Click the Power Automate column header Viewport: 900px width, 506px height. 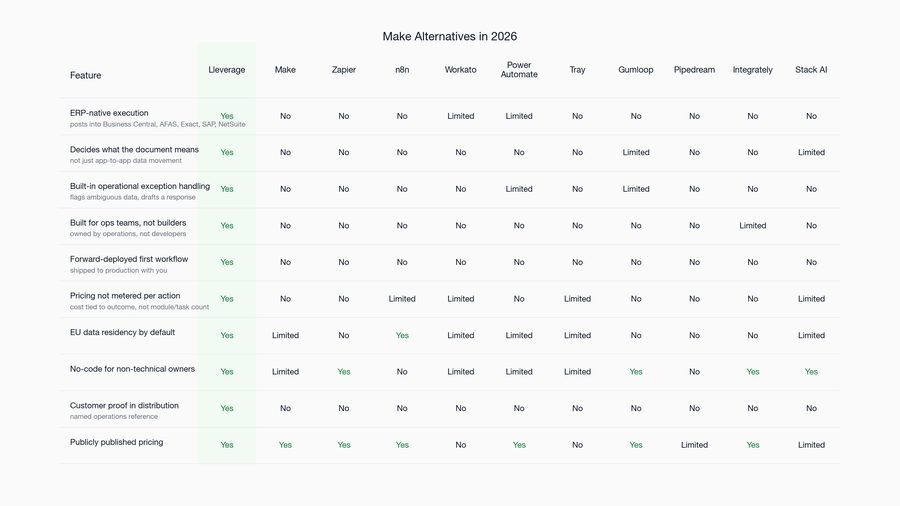[x=519, y=69]
